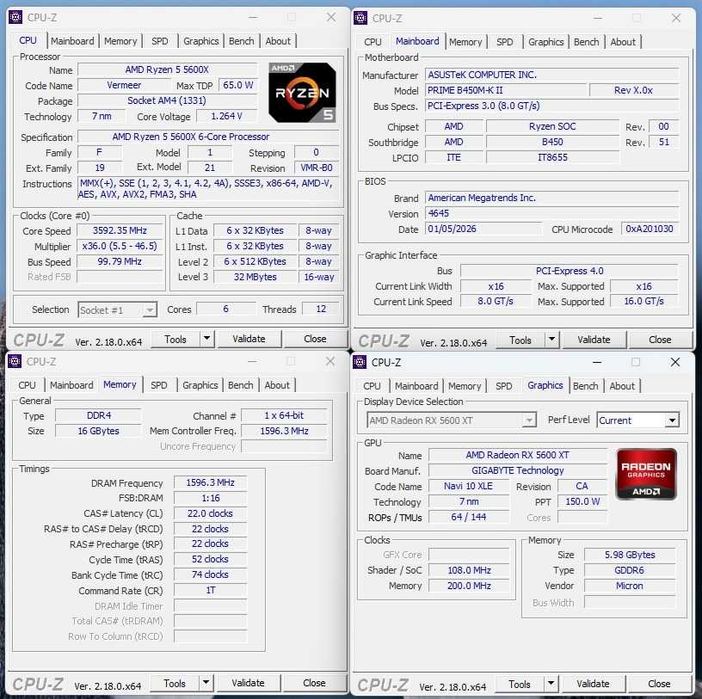Click the Close button in the Mainboard window

(660, 340)
